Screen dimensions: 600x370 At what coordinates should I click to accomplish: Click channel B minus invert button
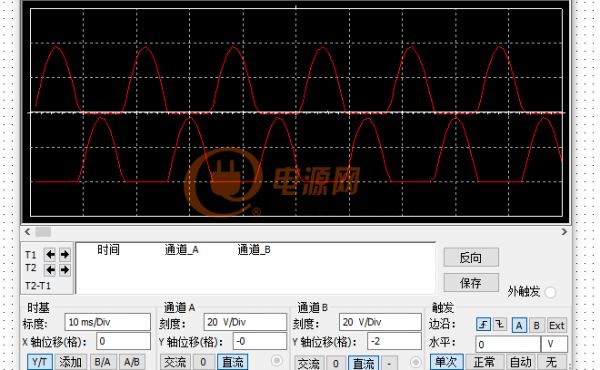click(389, 363)
